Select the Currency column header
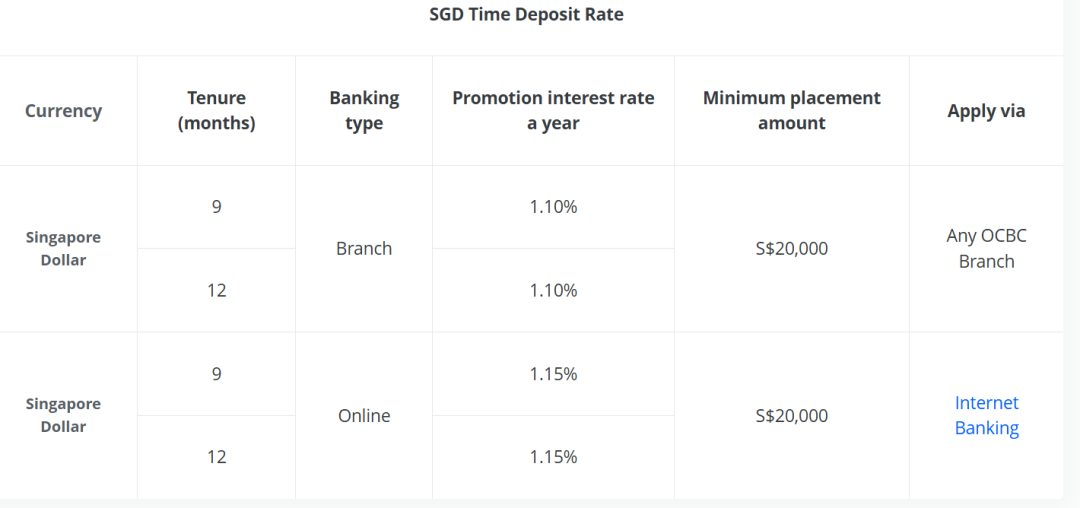Viewport: 1080px width, 508px height. pyautogui.click(x=63, y=111)
